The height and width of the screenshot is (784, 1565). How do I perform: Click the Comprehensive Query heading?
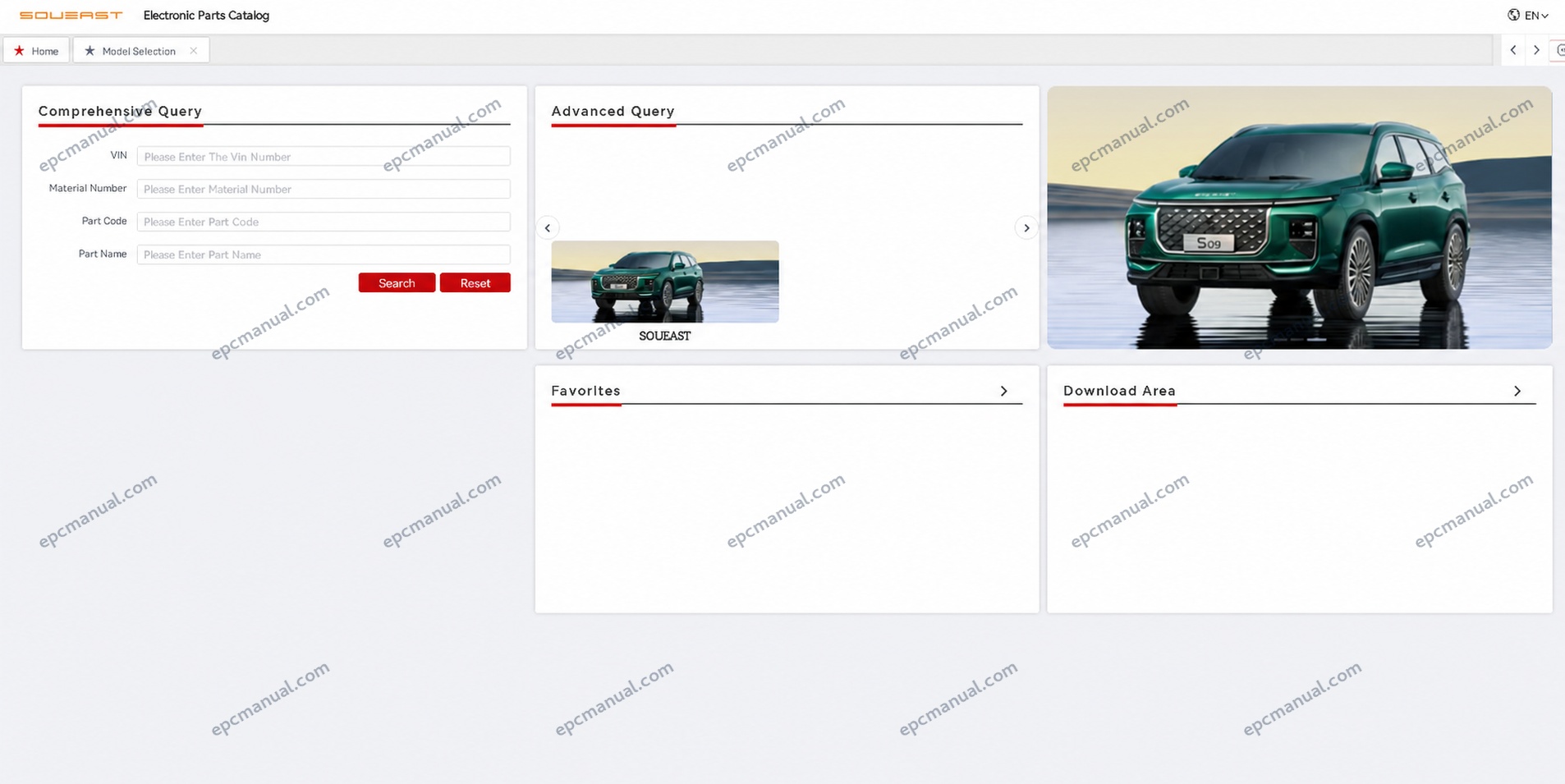[x=120, y=111]
